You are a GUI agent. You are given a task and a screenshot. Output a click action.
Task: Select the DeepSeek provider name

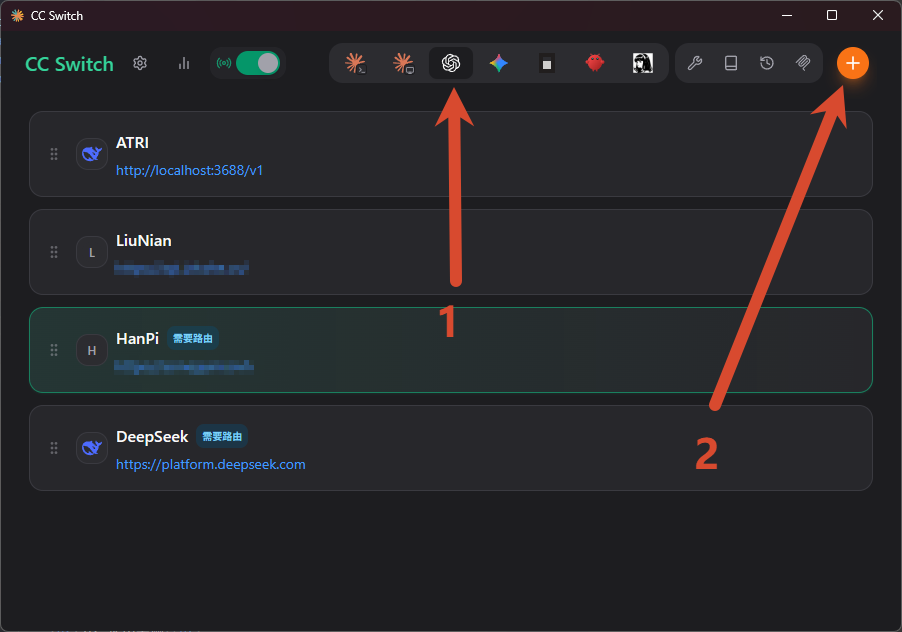152,436
